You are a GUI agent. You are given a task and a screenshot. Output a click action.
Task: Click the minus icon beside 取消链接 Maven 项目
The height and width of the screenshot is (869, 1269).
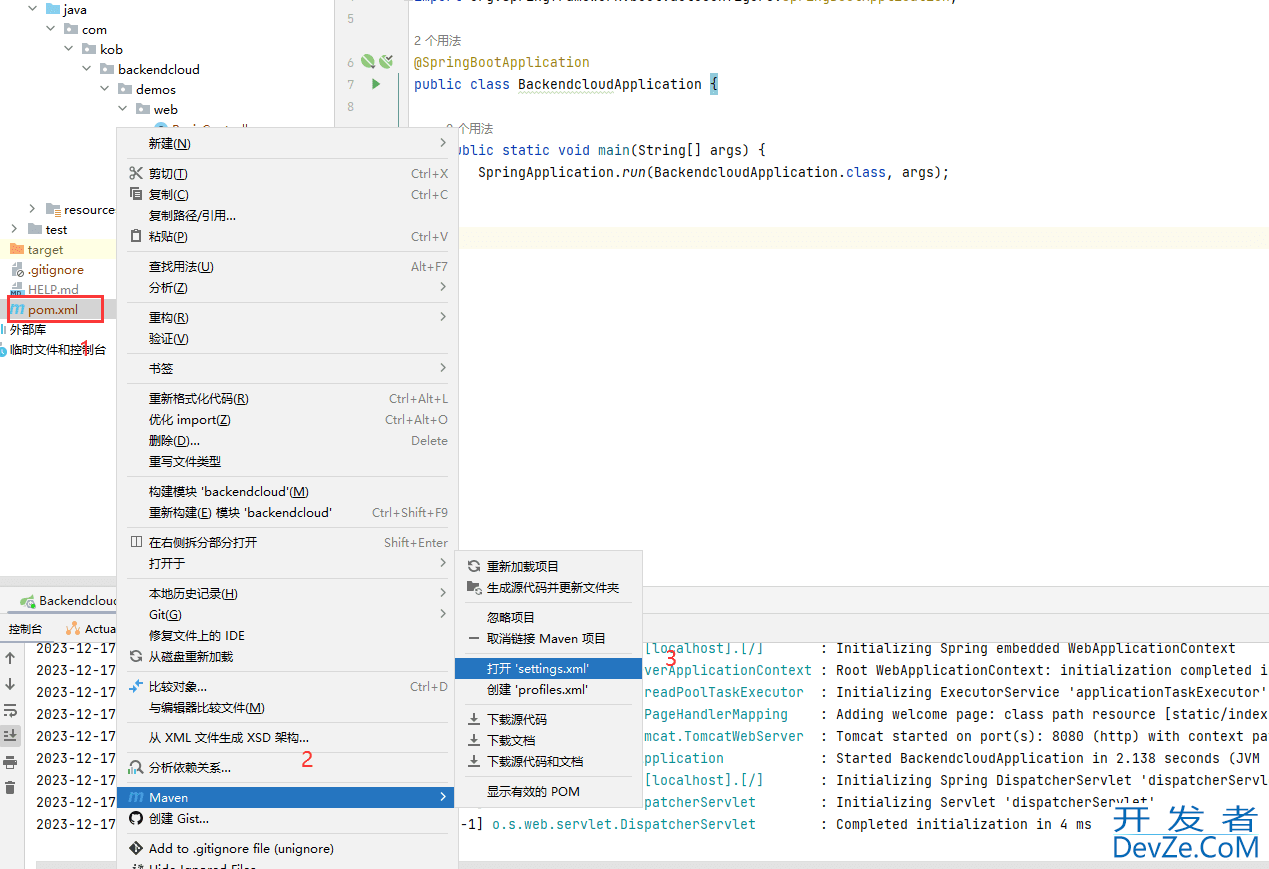474,638
